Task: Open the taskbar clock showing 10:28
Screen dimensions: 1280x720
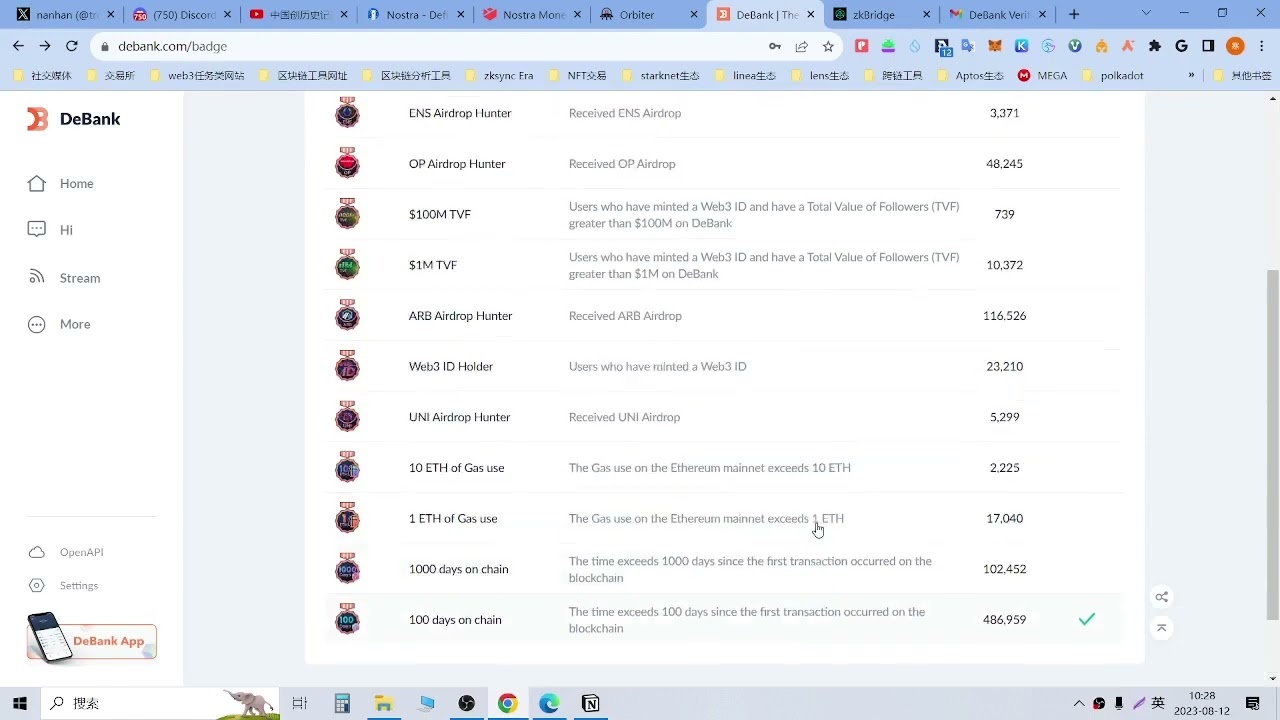Action: click(1202, 703)
